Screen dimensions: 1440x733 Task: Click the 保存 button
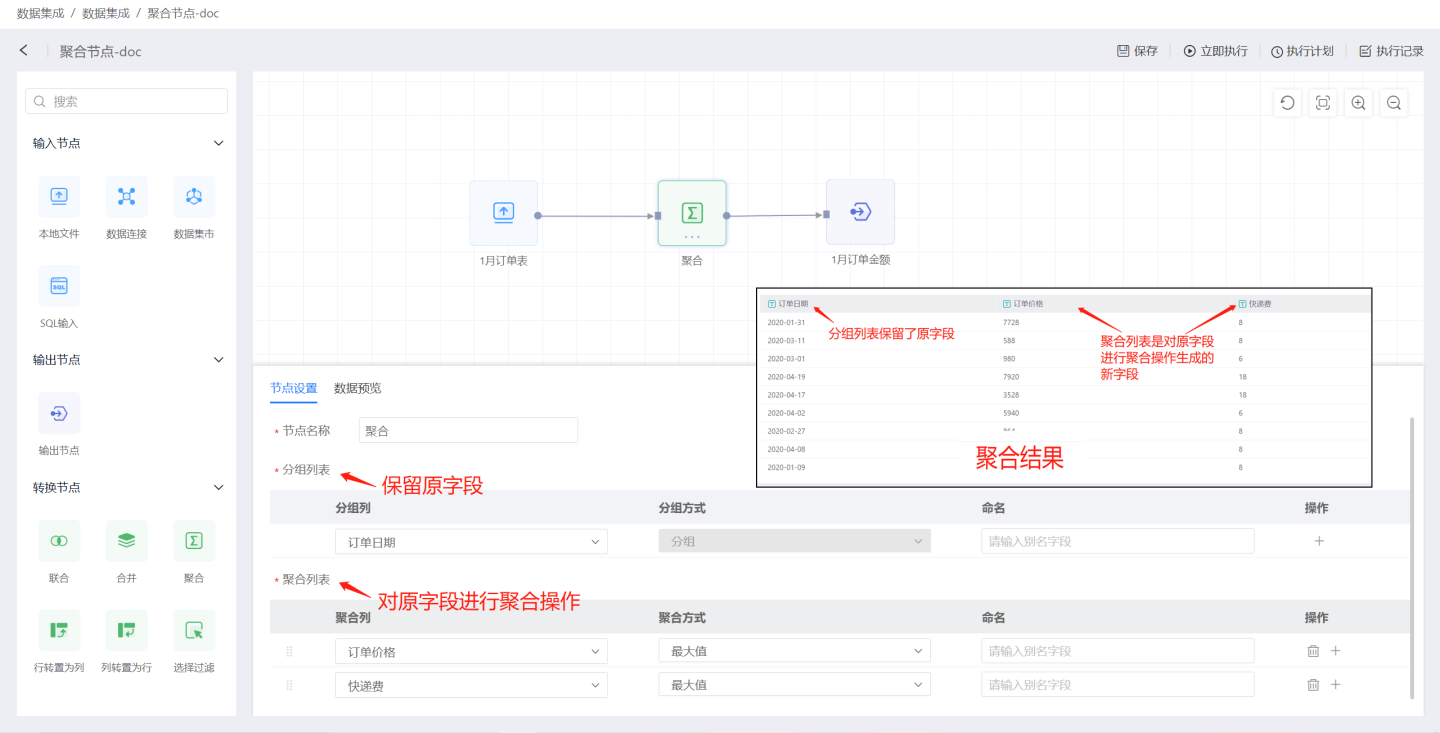(x=1137, y=51)
